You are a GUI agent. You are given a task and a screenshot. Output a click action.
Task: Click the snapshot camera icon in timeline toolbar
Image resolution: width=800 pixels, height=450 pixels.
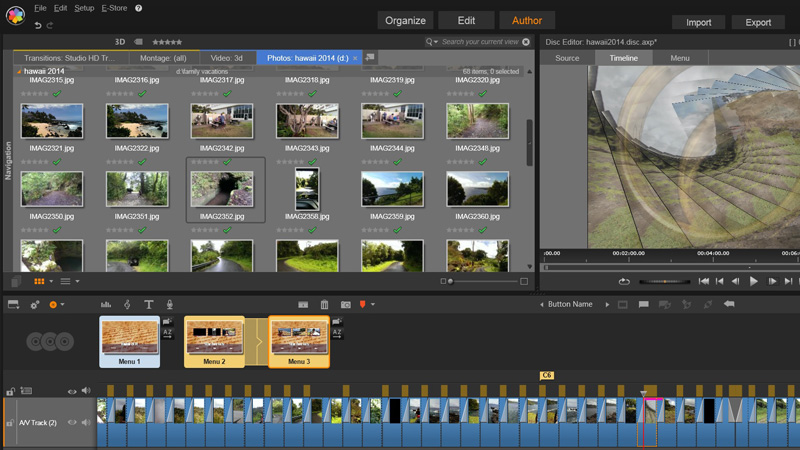(x=346, y=304)
